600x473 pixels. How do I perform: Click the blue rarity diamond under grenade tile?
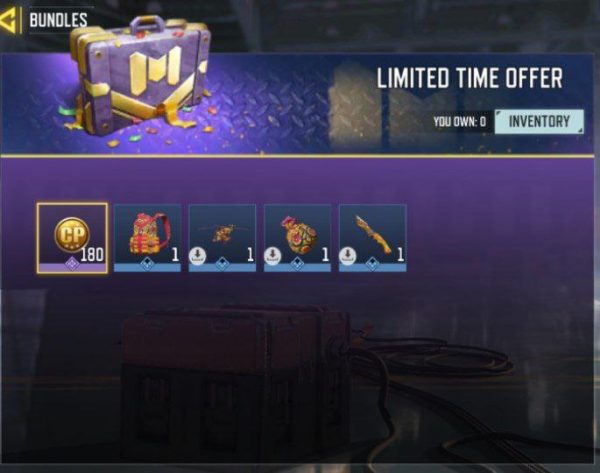click(297, 264)
